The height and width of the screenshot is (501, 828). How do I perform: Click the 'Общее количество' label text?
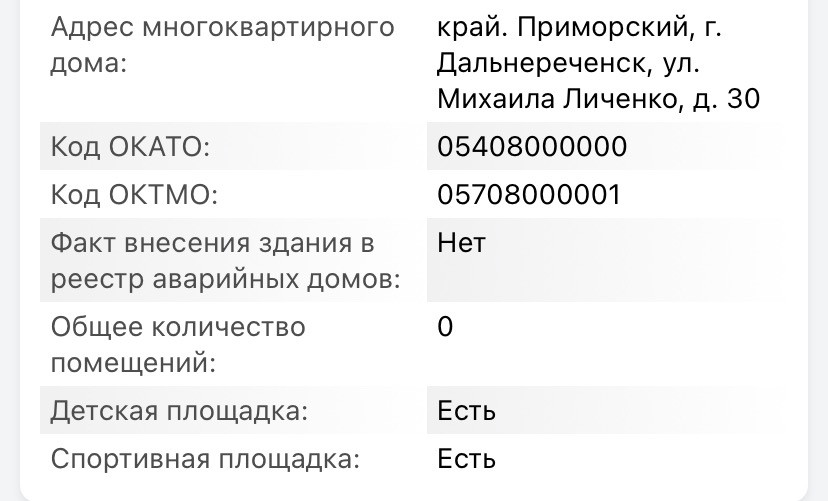click(178, 327)
